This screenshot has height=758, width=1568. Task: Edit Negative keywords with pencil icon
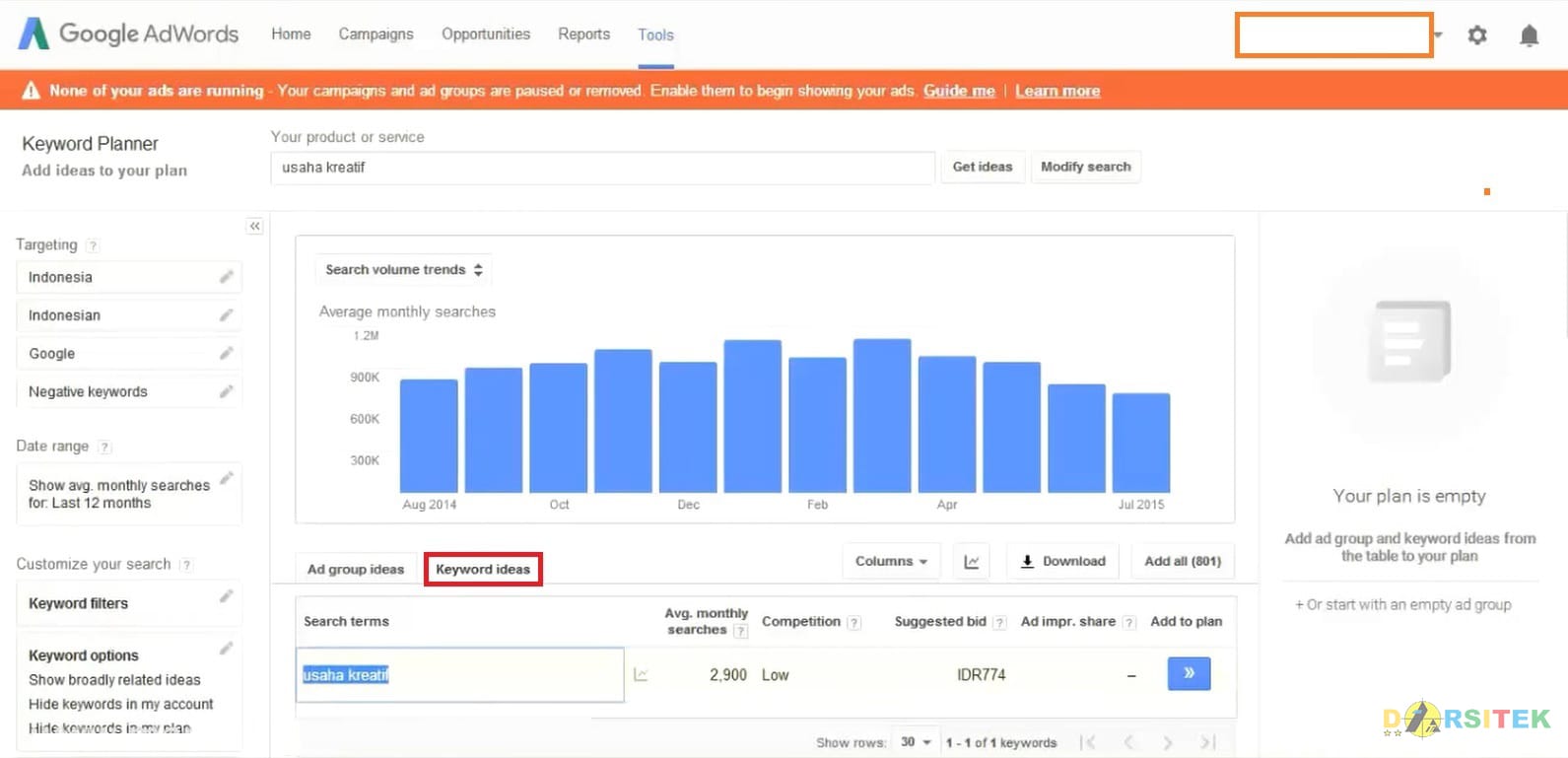pyautogui.click(x=226, y=391)
